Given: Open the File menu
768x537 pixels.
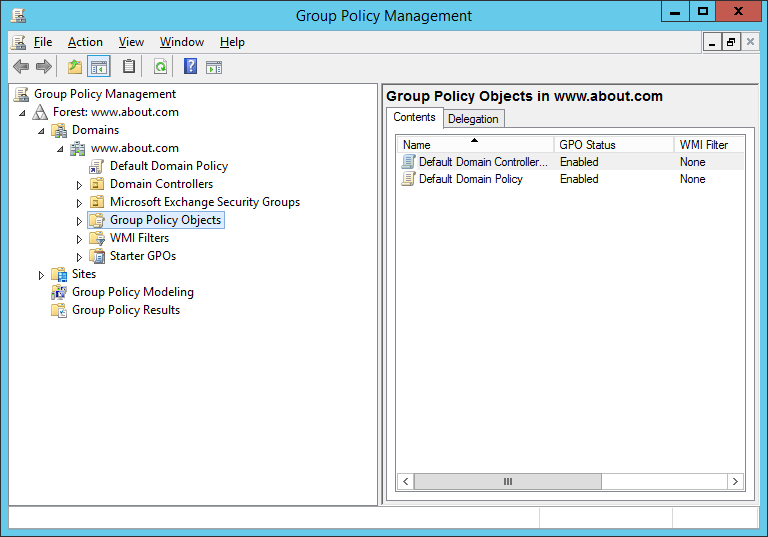Looking at the screenshot, I should [43, 43].
